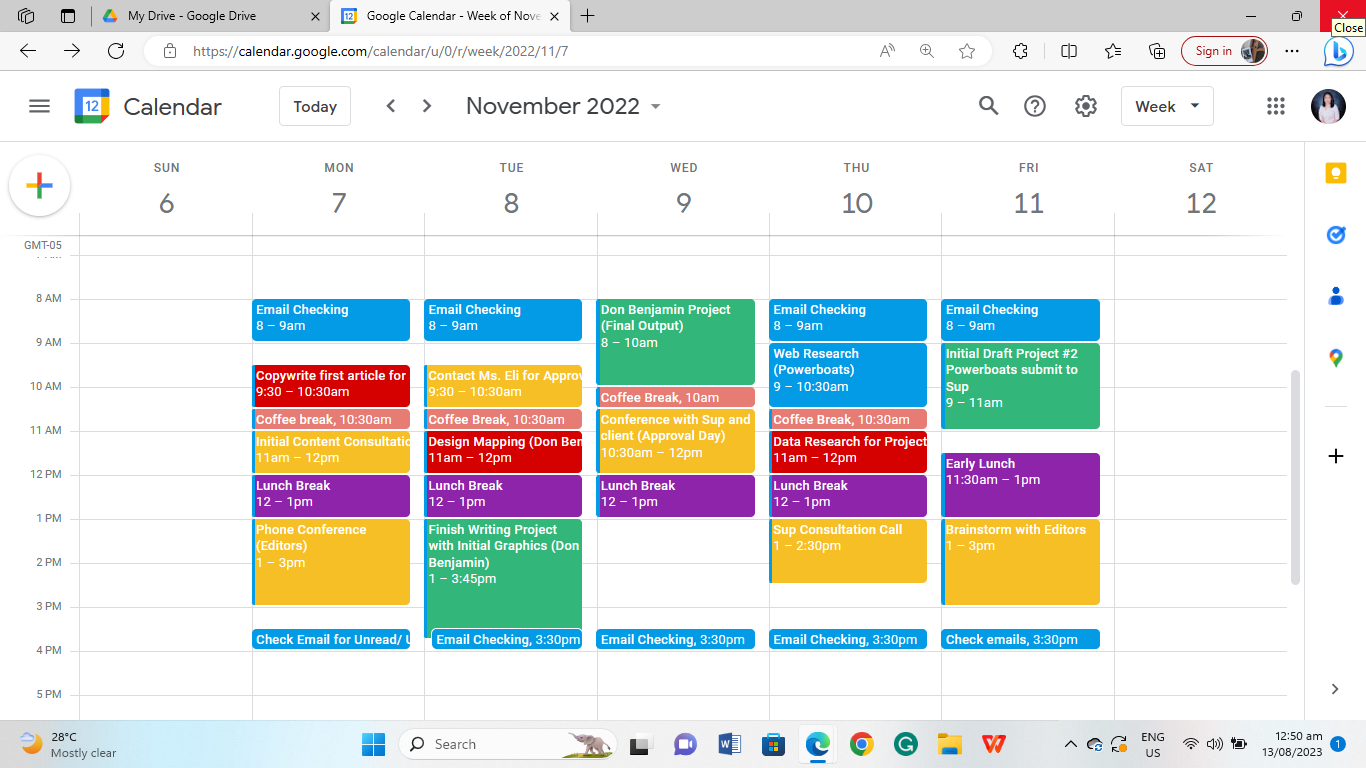The width and height of the screenshot is (1366, 768).
Task: Open Google Chrome from taskbar
Action: coord(861,744)
